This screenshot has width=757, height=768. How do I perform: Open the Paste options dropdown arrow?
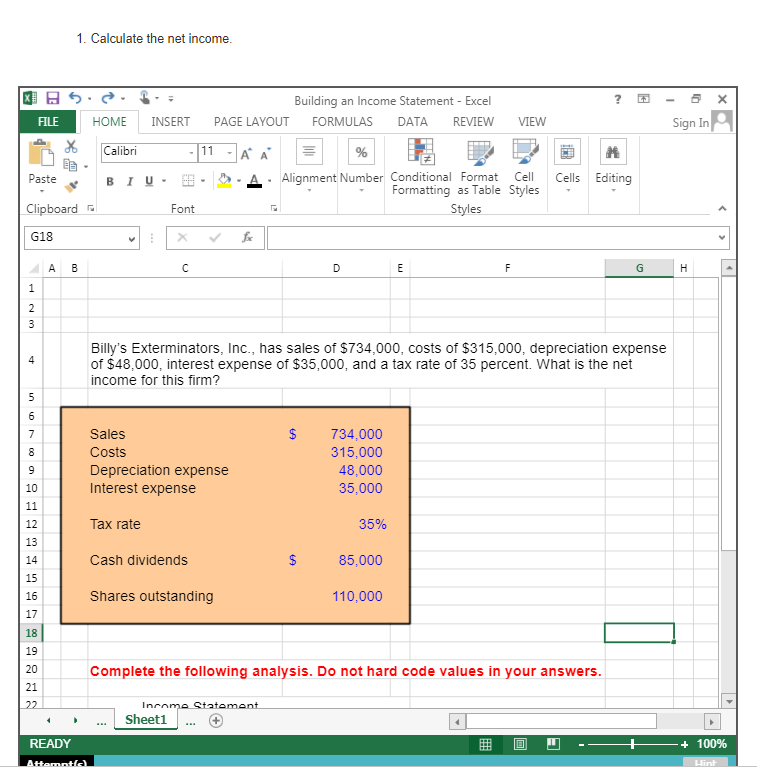42,192
